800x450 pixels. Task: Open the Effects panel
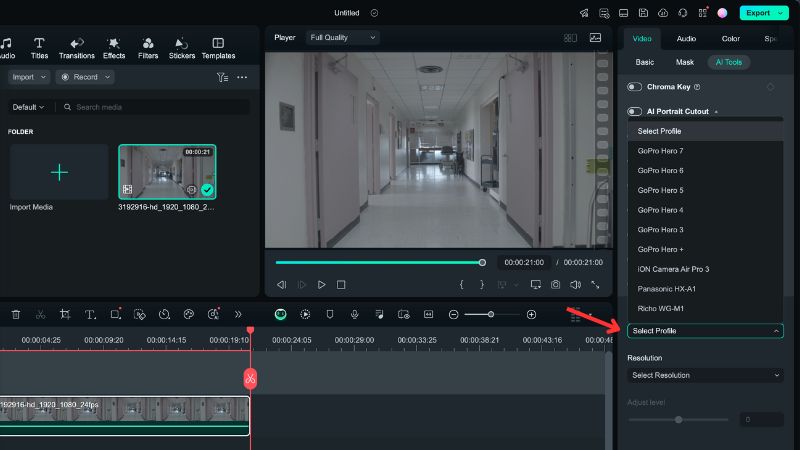click(x=114, y=48)
